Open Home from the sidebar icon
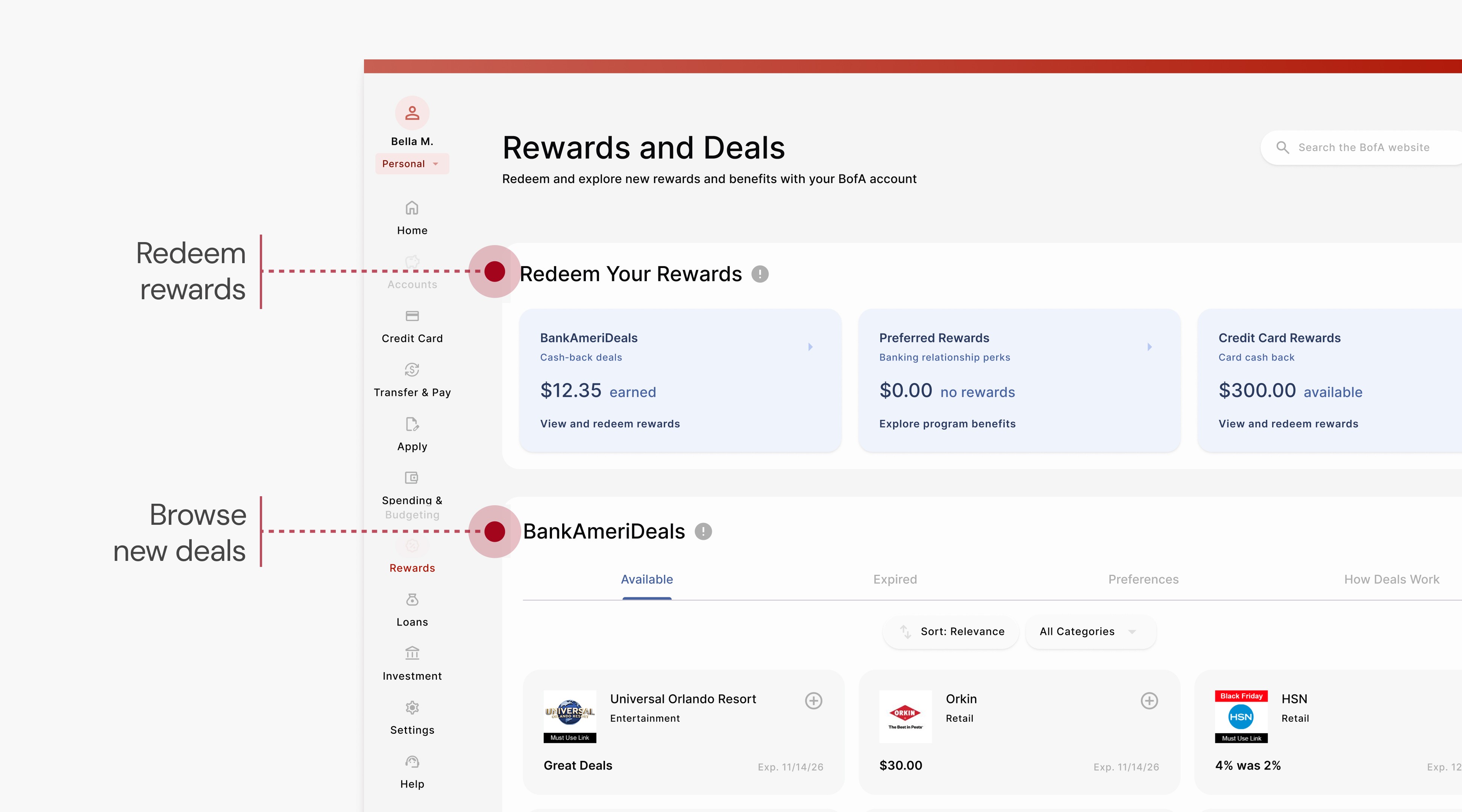 [x=411, y=208]
